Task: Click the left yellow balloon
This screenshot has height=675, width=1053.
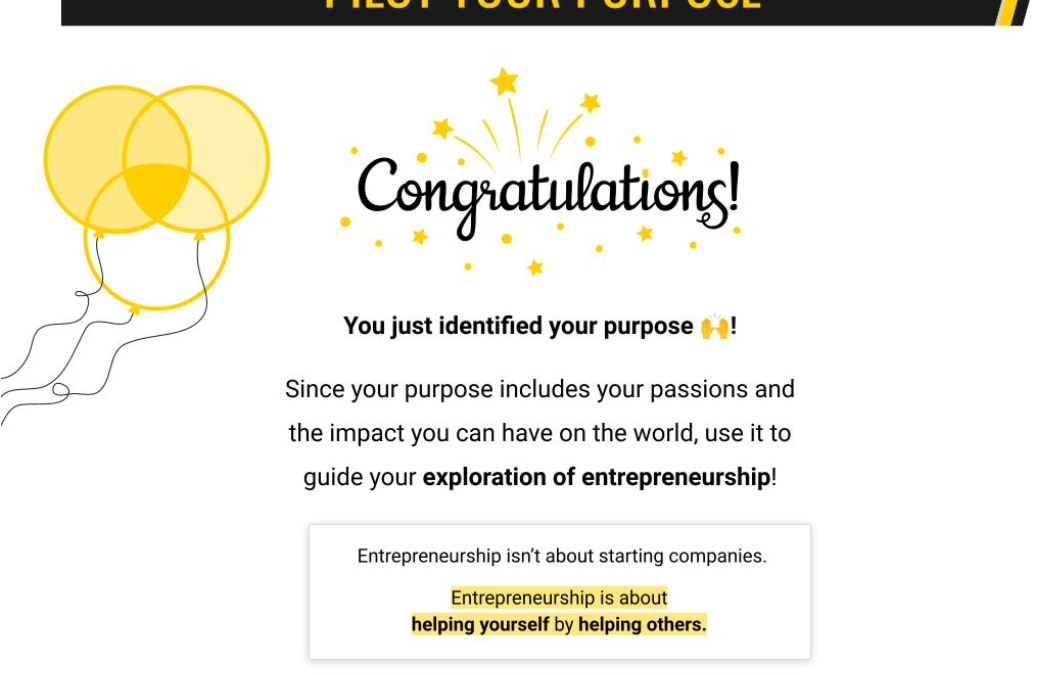Action: click(85, 150)
